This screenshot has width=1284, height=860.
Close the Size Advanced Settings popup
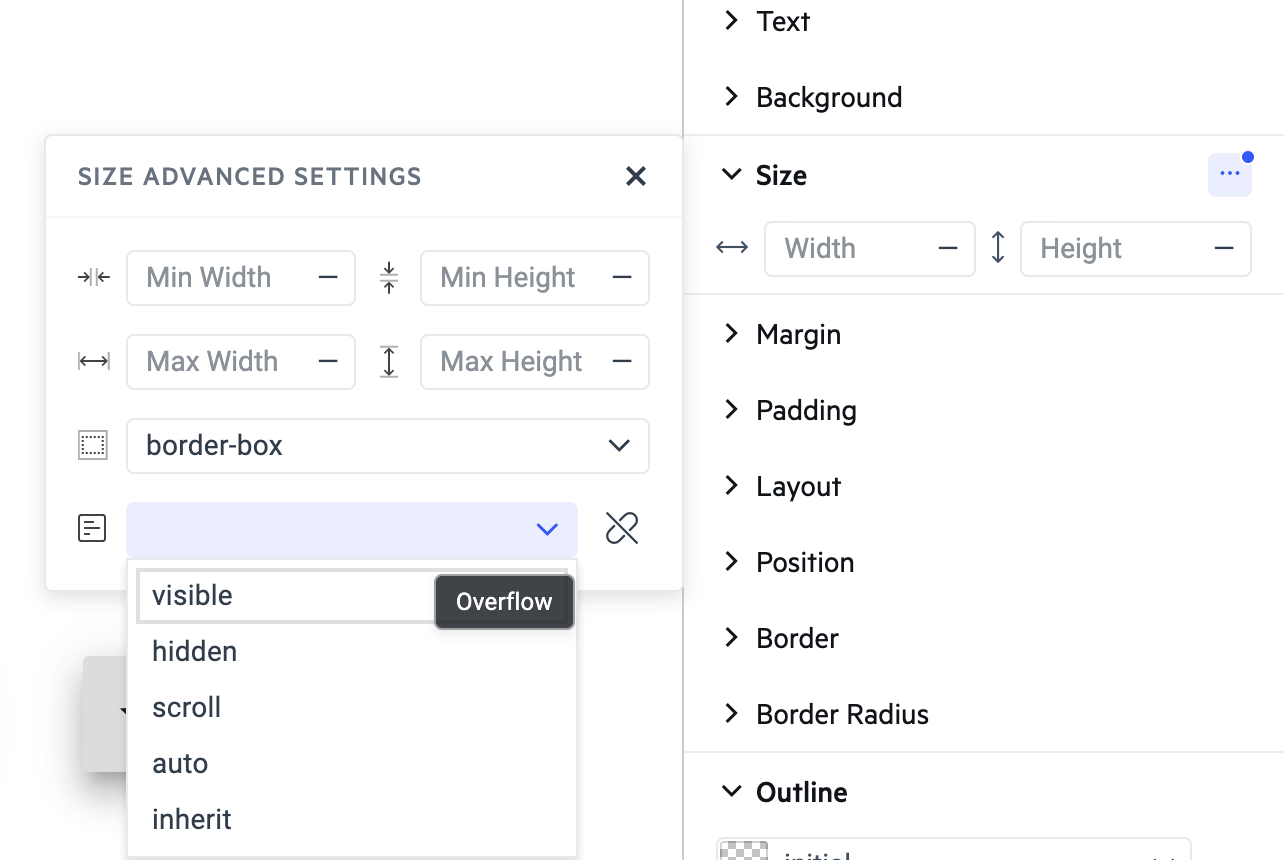click(x=635, y=177)
